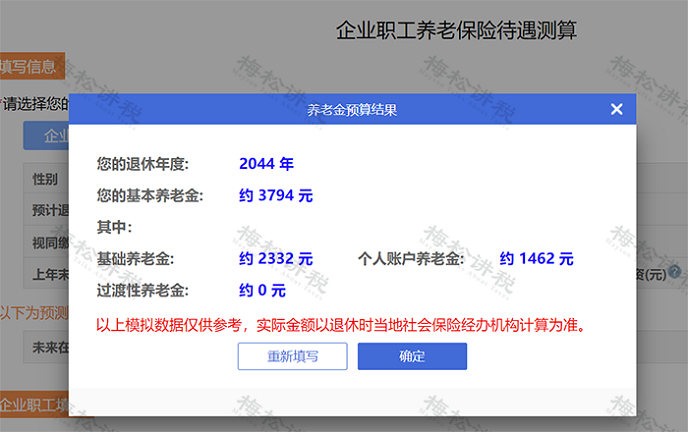Screen dimensions: 688x432
Task: Click the 个人账户养老金 label
Action: 411,259
